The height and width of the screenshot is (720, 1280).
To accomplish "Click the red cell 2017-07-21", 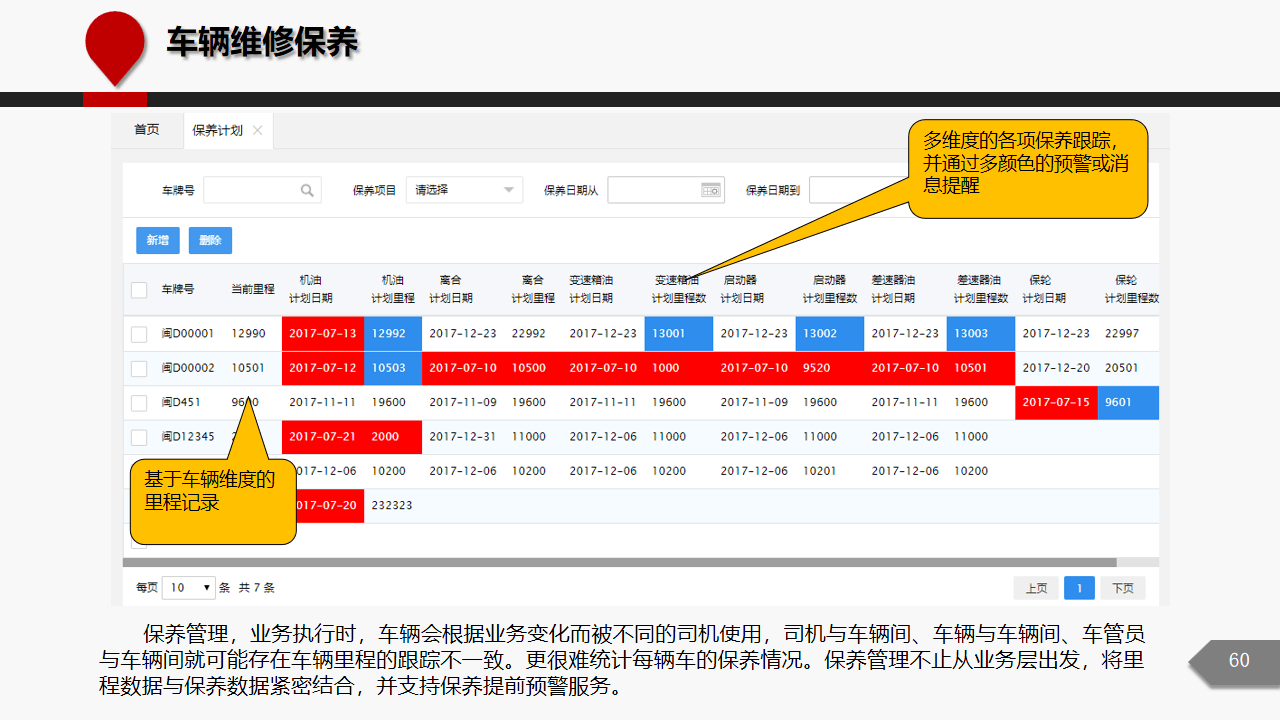I will (x=323, y=437).
